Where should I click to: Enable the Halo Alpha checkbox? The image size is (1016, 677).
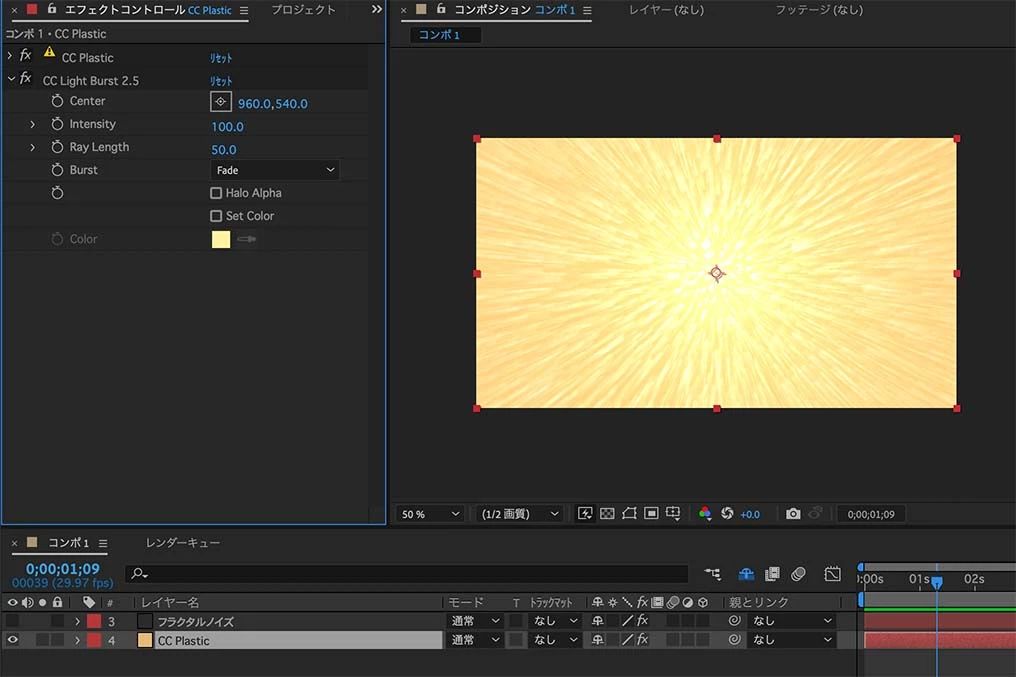[x=216, y=193]
